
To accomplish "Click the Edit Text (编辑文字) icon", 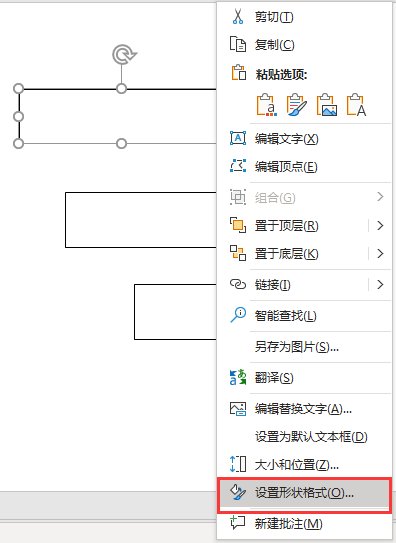I will click(x=238, y=138).
